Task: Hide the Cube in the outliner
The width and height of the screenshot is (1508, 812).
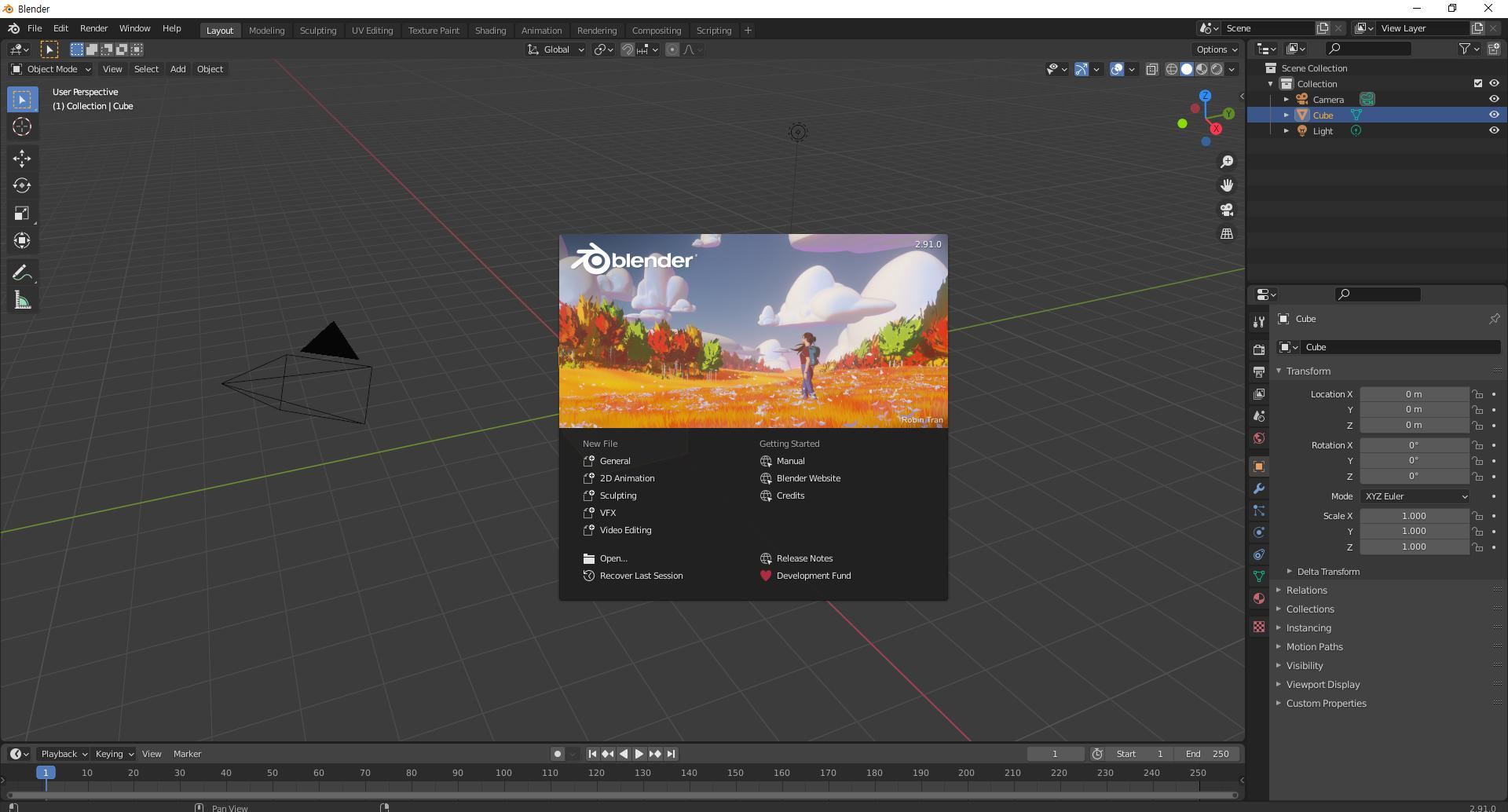Action: click(x=1494, y=115)
